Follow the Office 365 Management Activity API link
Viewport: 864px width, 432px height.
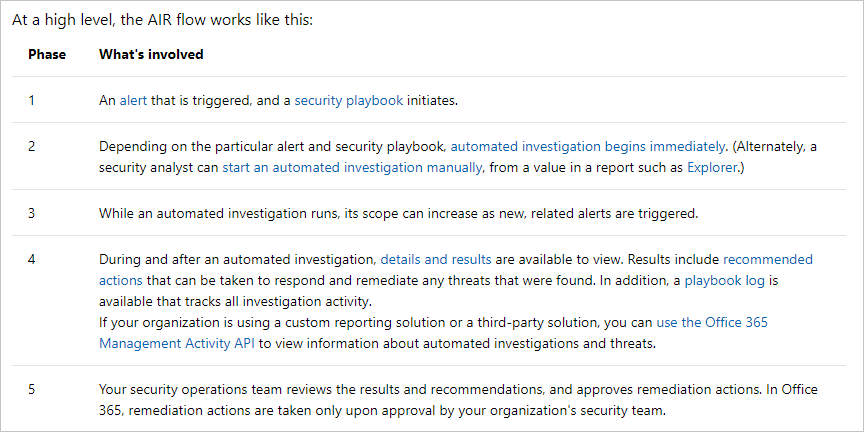coord(434,333)
